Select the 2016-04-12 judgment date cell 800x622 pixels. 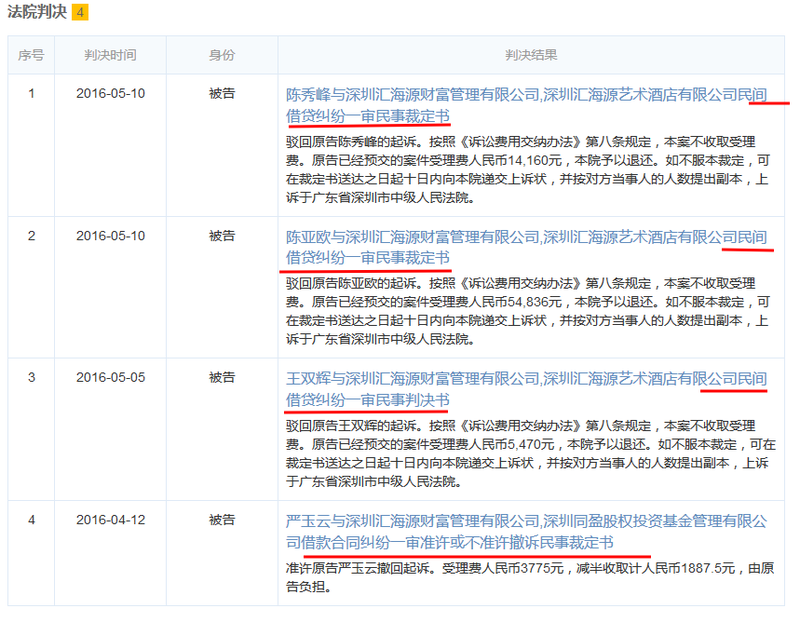110,520
